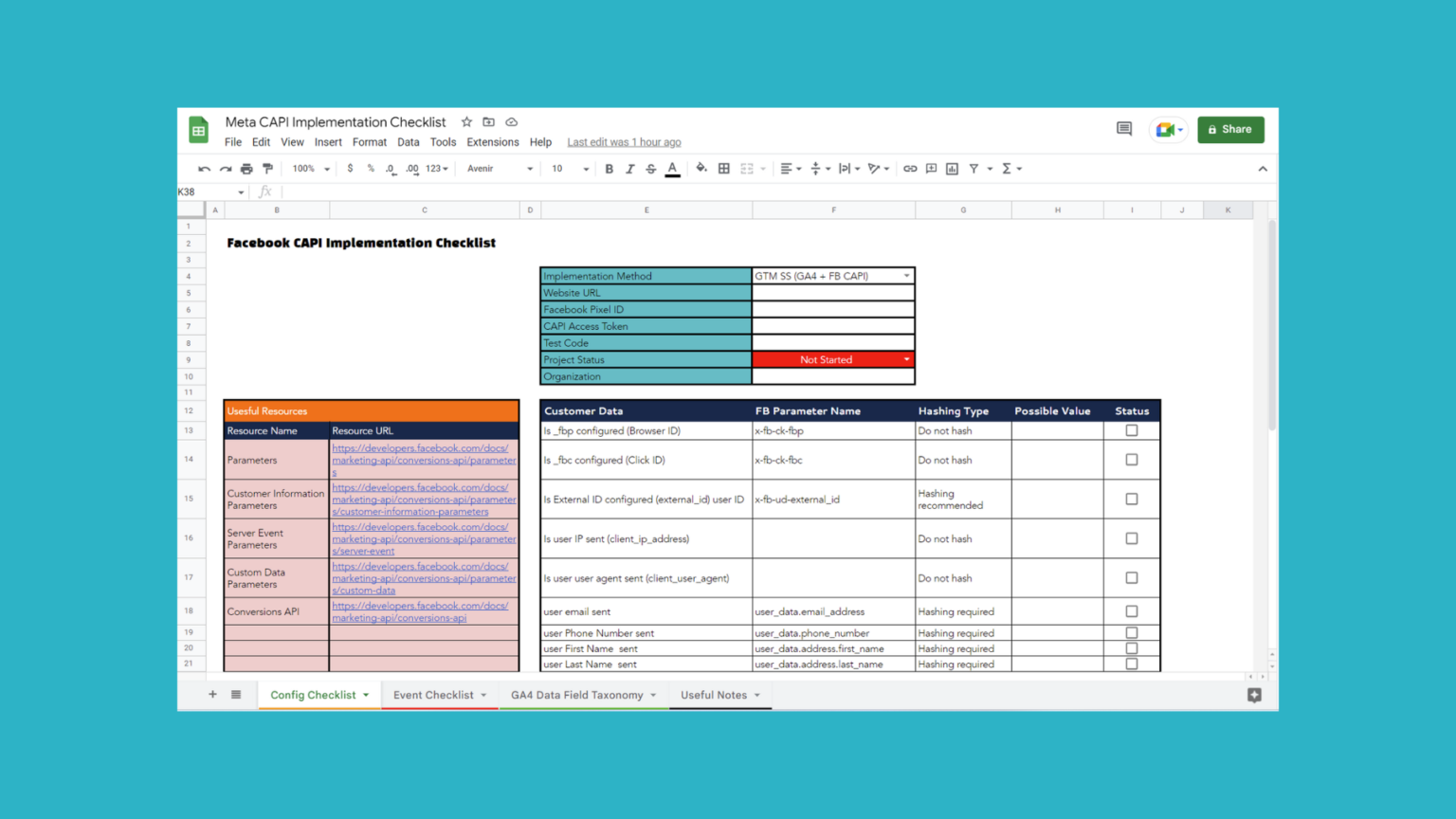Apply strikethrough formatting
Screen dimensions: 1456x819
tap(650, 168)
